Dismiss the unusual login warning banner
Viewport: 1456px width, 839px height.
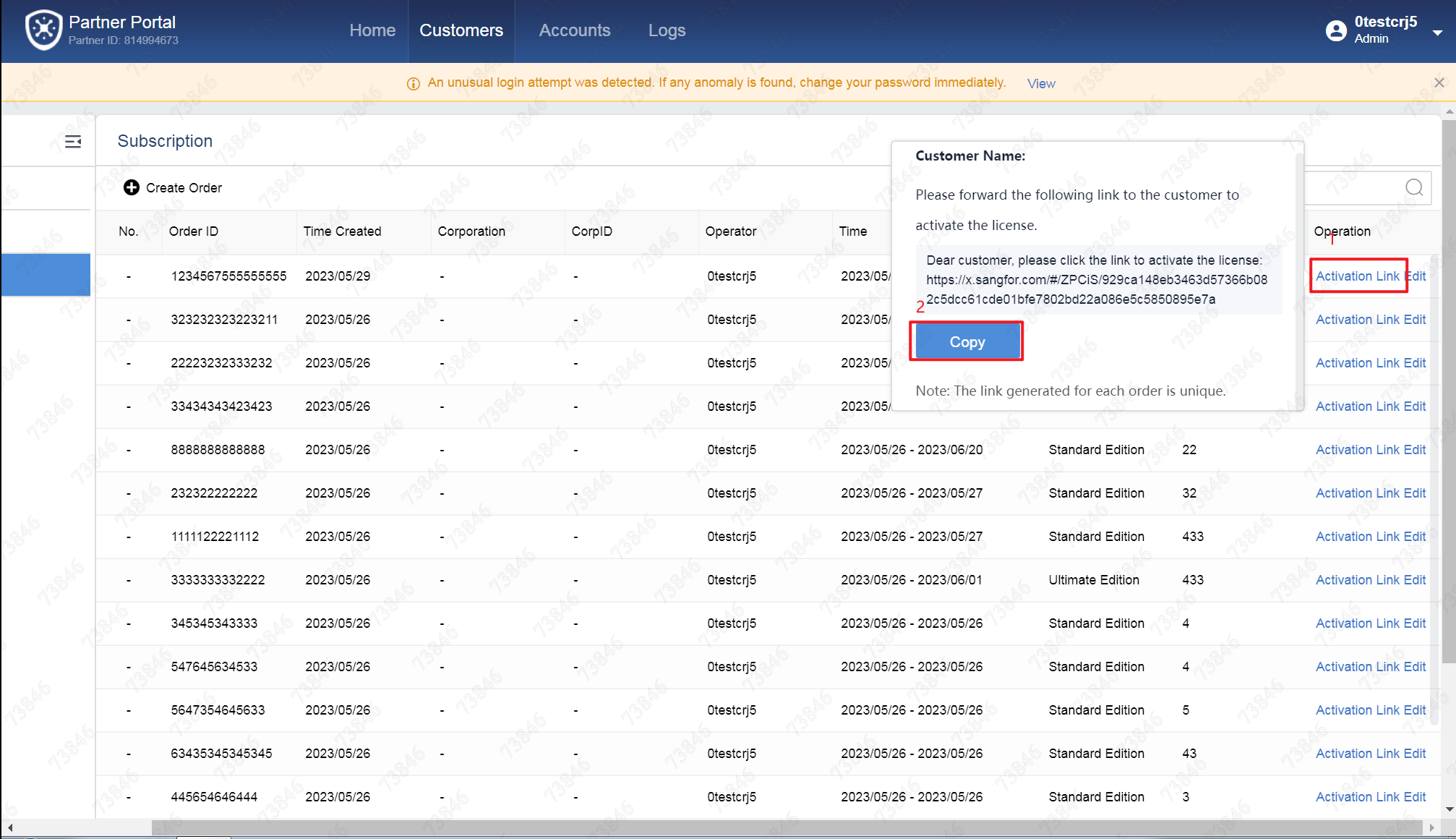click(1439, 82)
